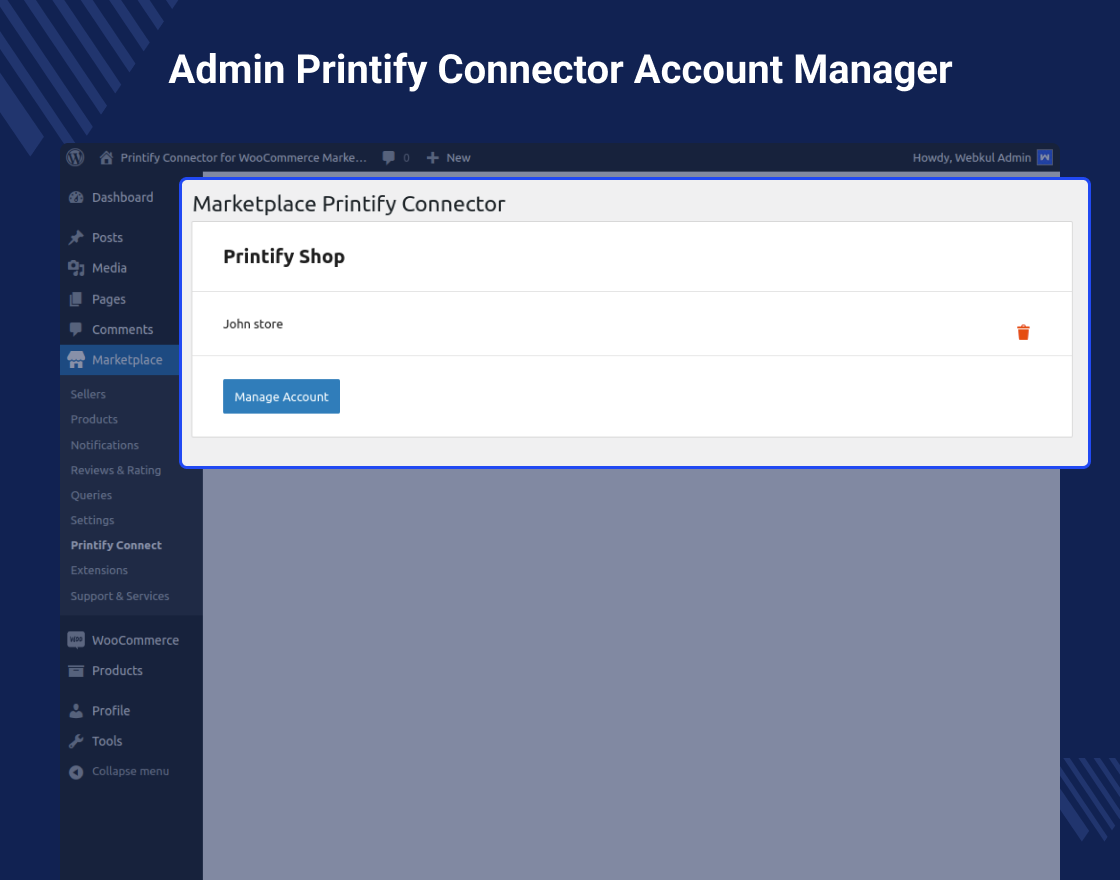Open Notifications submenu link
The height and width of the screenshot is (880, 1120).
(104, 445)
